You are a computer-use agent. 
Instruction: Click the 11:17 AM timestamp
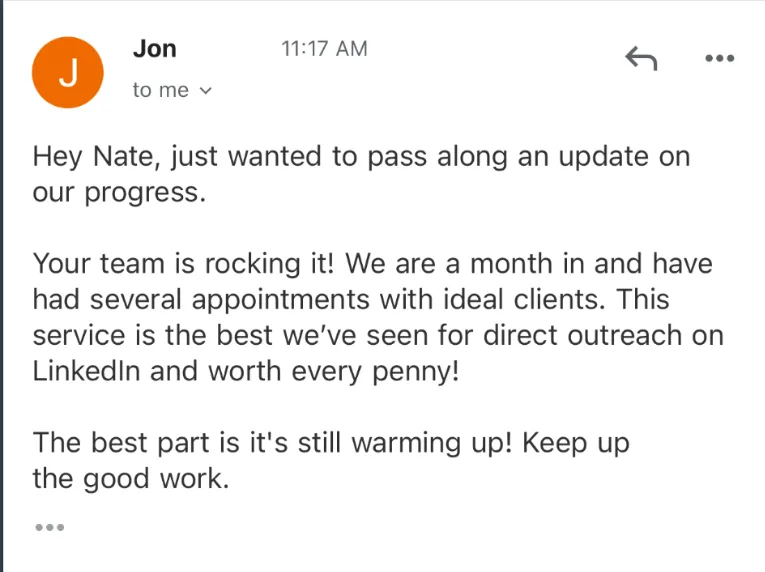pos(324,48)
